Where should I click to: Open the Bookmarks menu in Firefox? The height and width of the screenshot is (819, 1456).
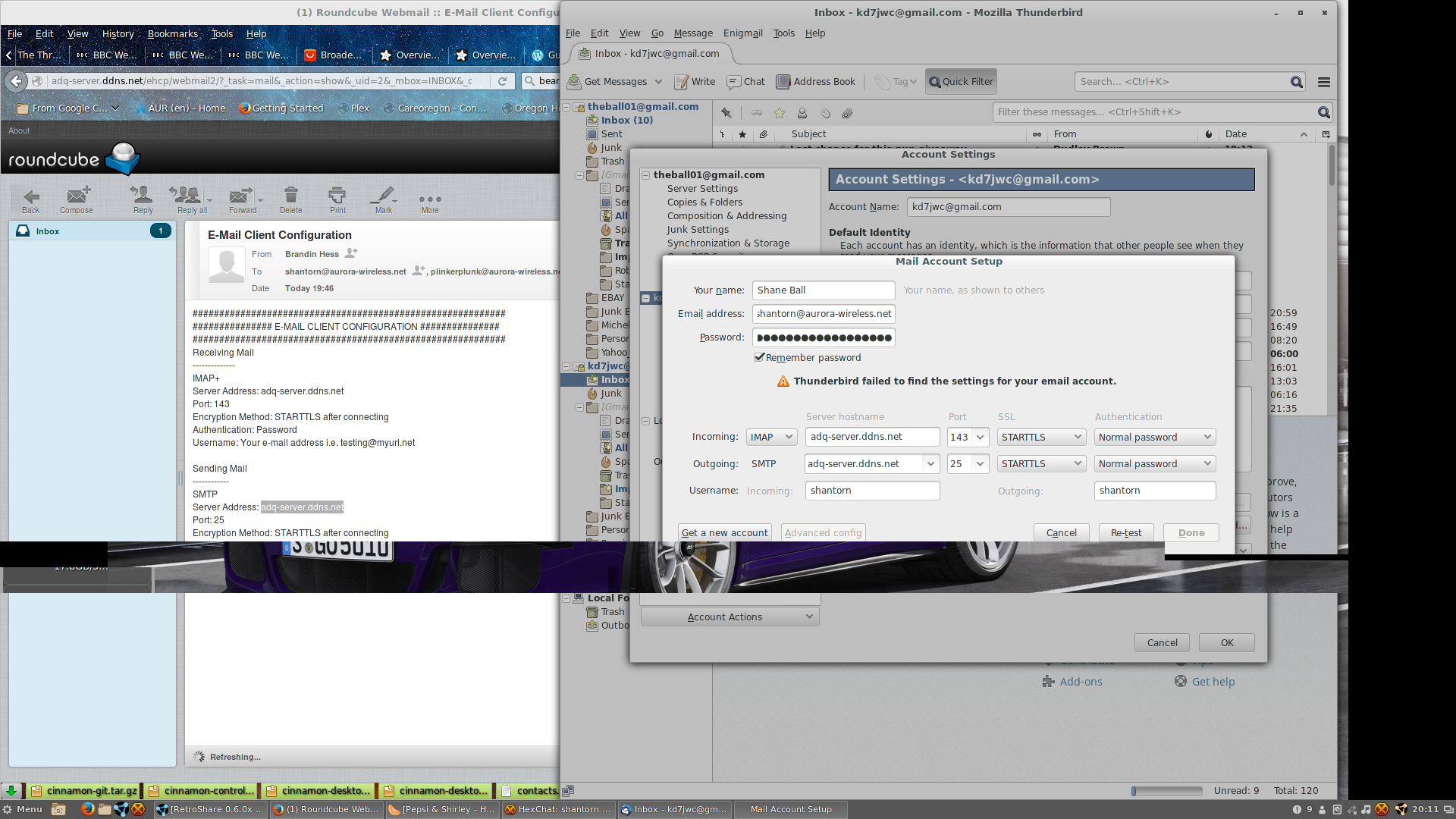tap(173, 34)
